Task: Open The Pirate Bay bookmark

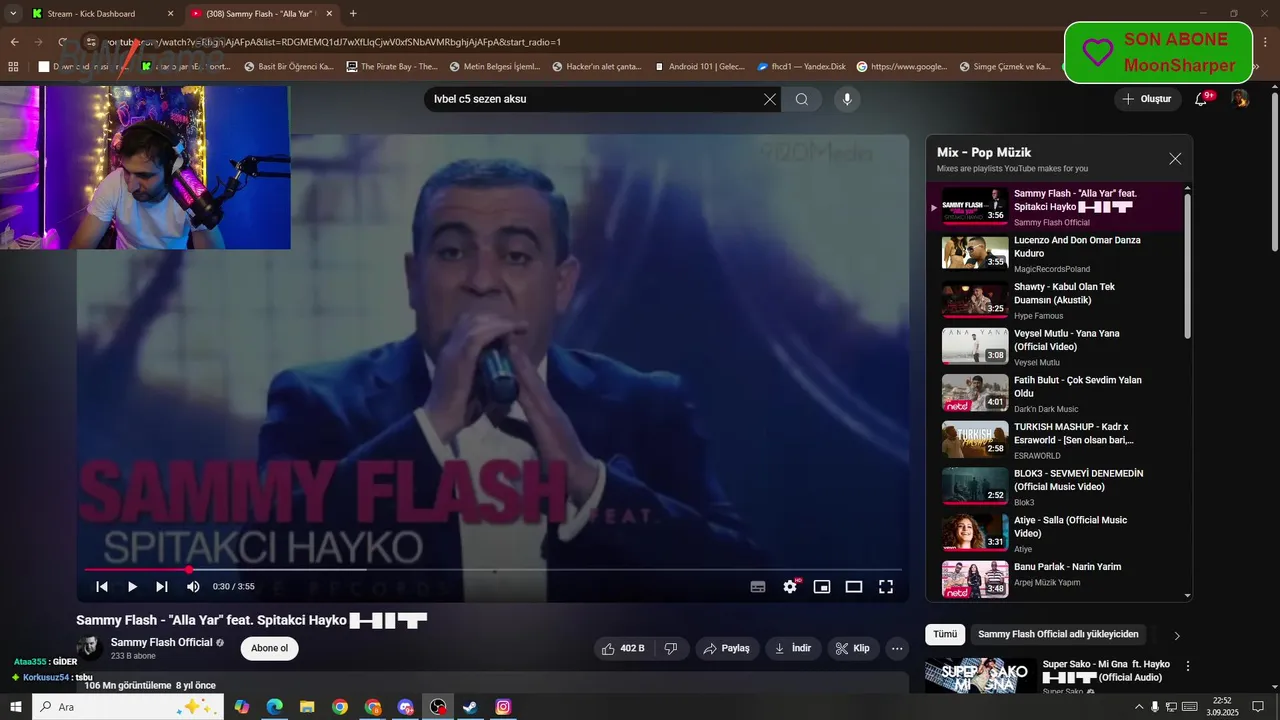Action: pyautogui.click(x=392, y=67)
